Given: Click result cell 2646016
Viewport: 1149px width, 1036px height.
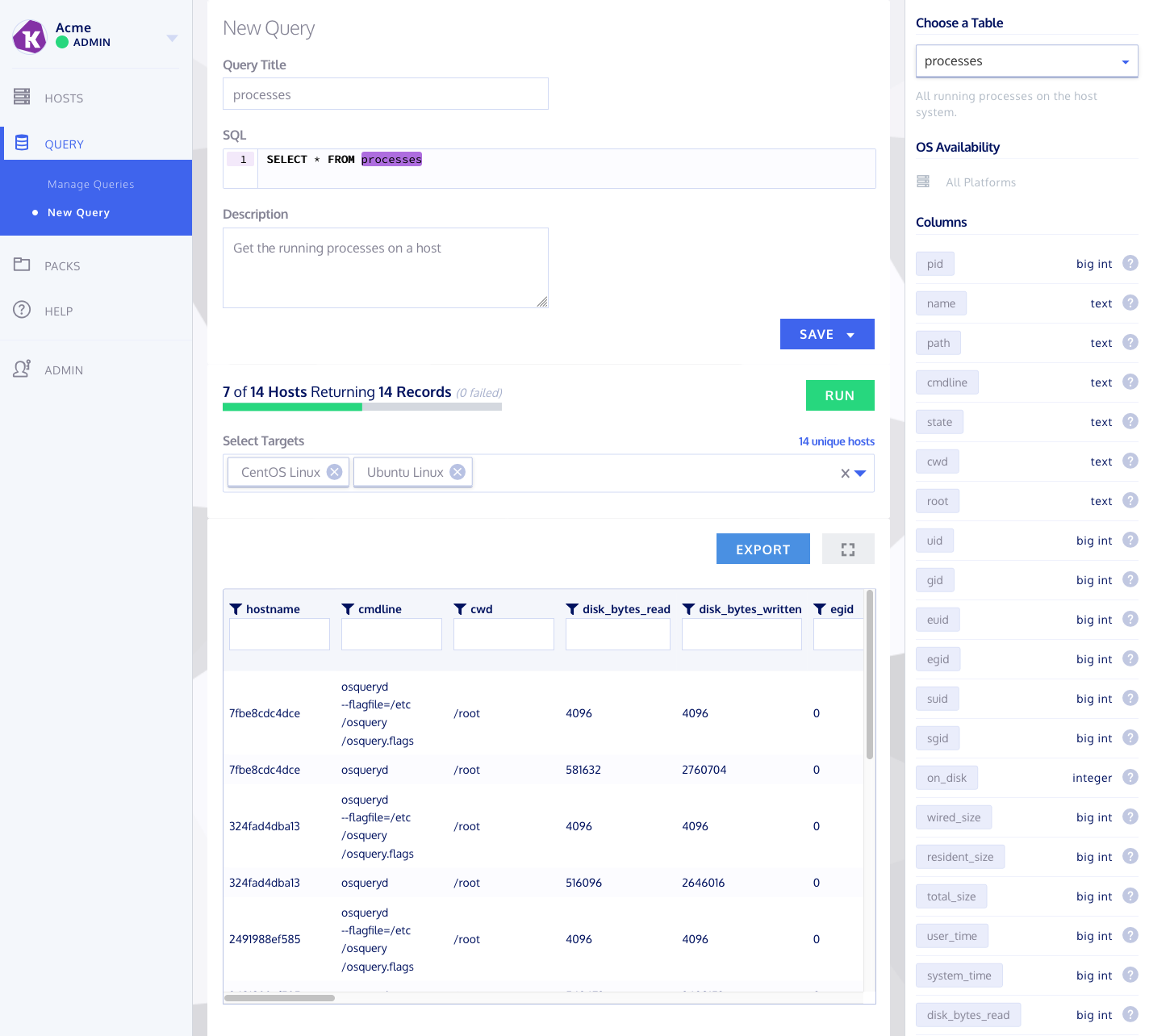Looking at the screenshot, I should pyautogui.click(x=704, y=883).
